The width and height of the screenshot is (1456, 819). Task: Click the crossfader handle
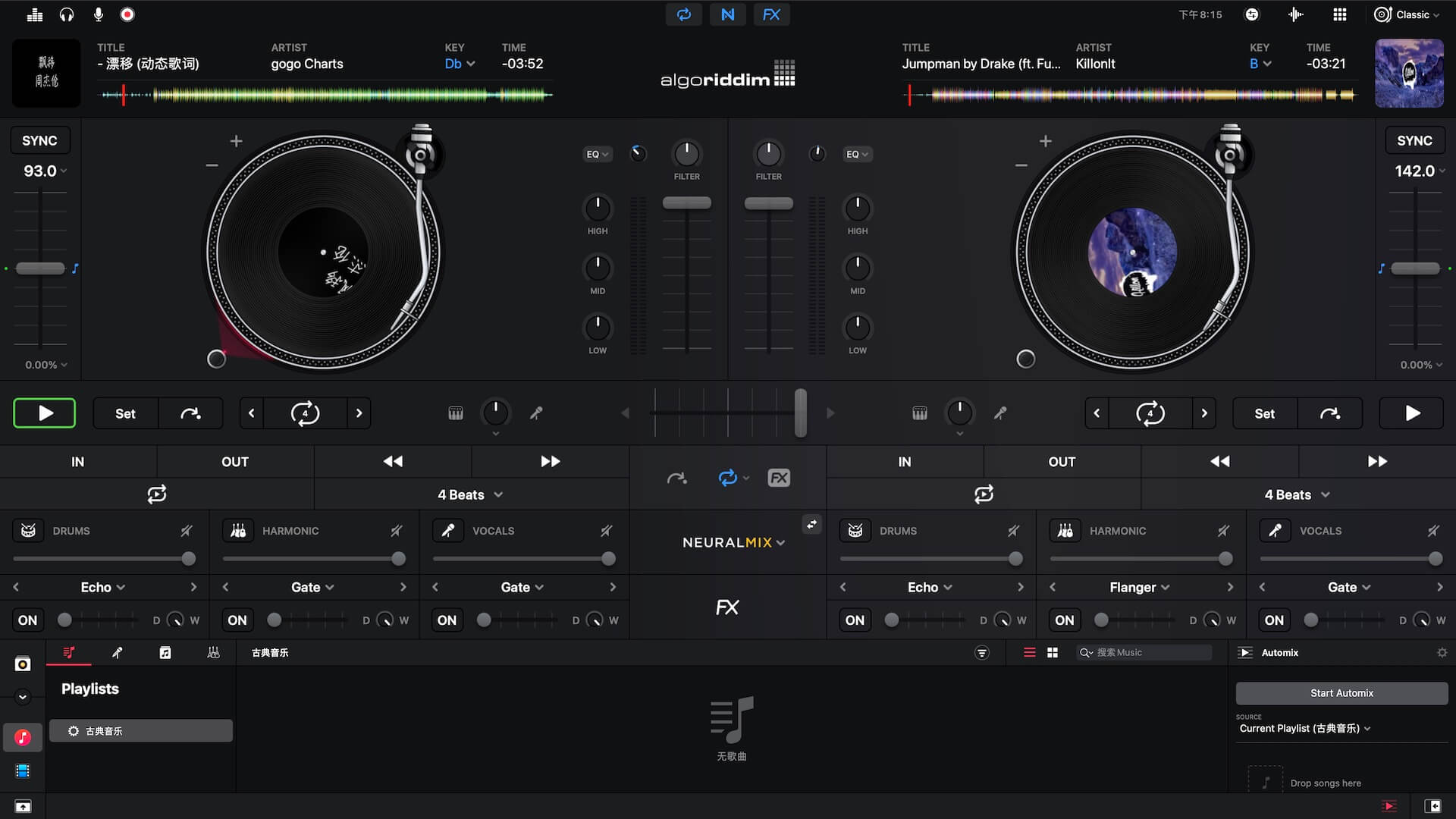[x=800, y=413]
